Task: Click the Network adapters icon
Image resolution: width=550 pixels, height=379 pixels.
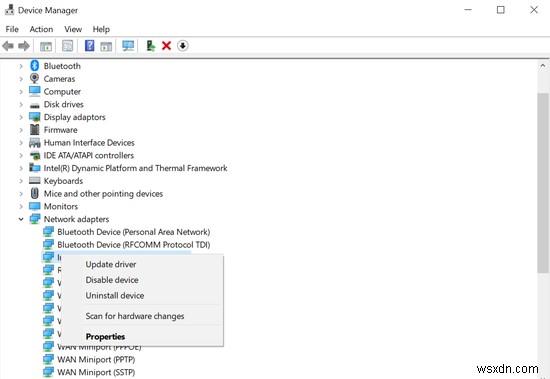Action: tap(35, 219)
